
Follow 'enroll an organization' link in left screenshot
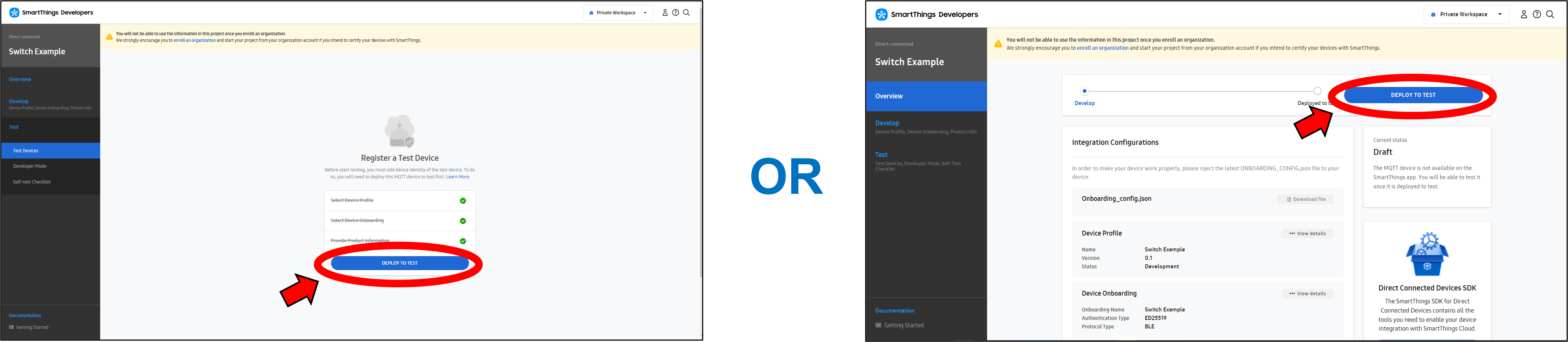point(194,41)
